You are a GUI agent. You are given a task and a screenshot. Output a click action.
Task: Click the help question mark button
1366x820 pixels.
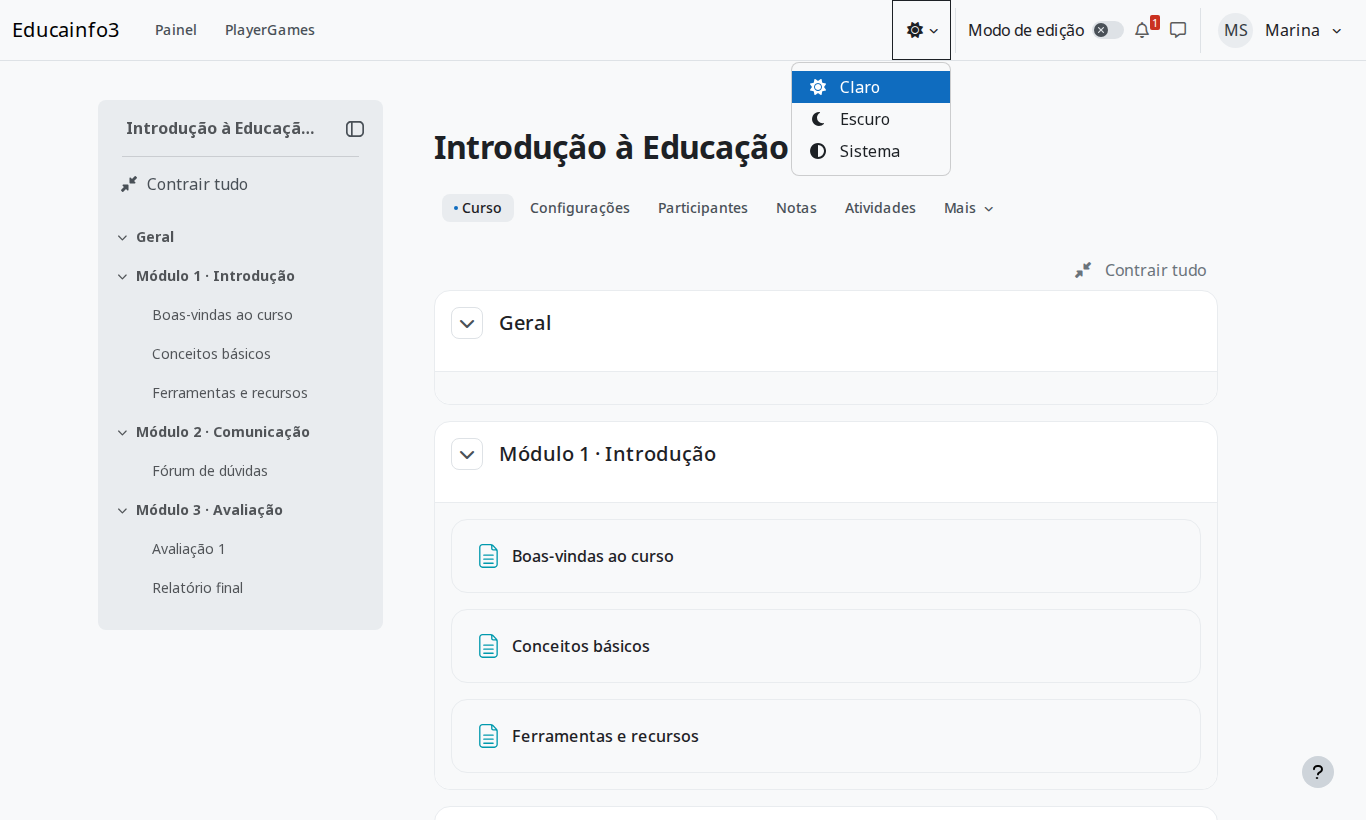(1318, 772)
